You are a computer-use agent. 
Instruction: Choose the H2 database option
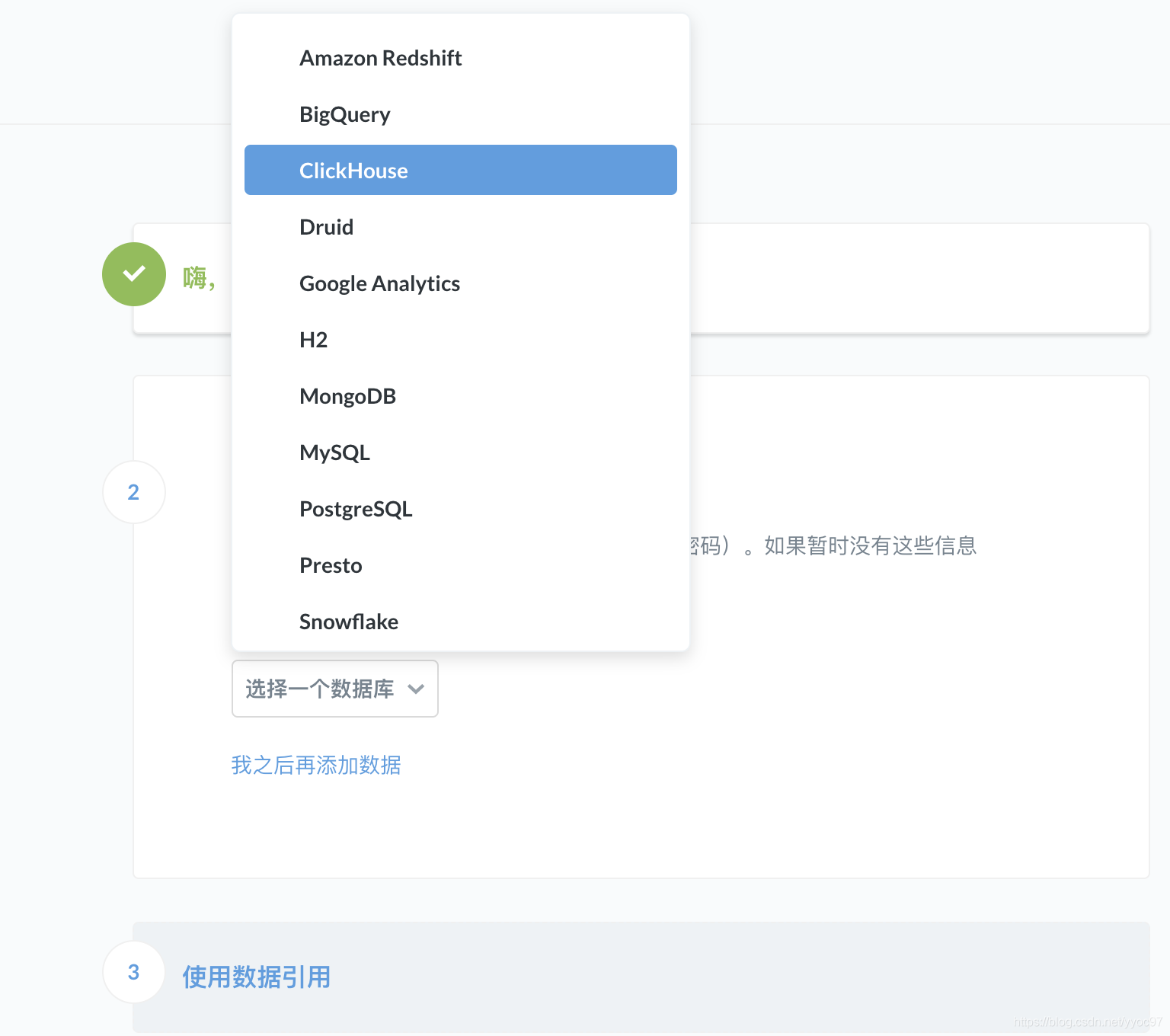460,340
